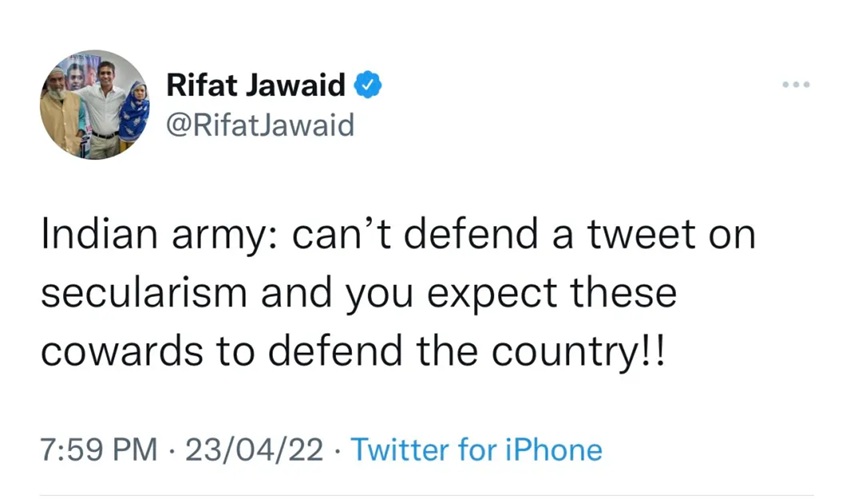
Task: Click the 7:59 PM timestamp
Action: [98, 450]
